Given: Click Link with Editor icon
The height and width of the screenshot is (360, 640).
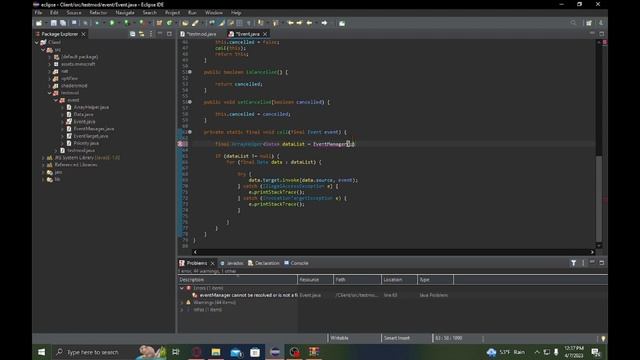Looking at the screenshot, I should pos(141,34).
